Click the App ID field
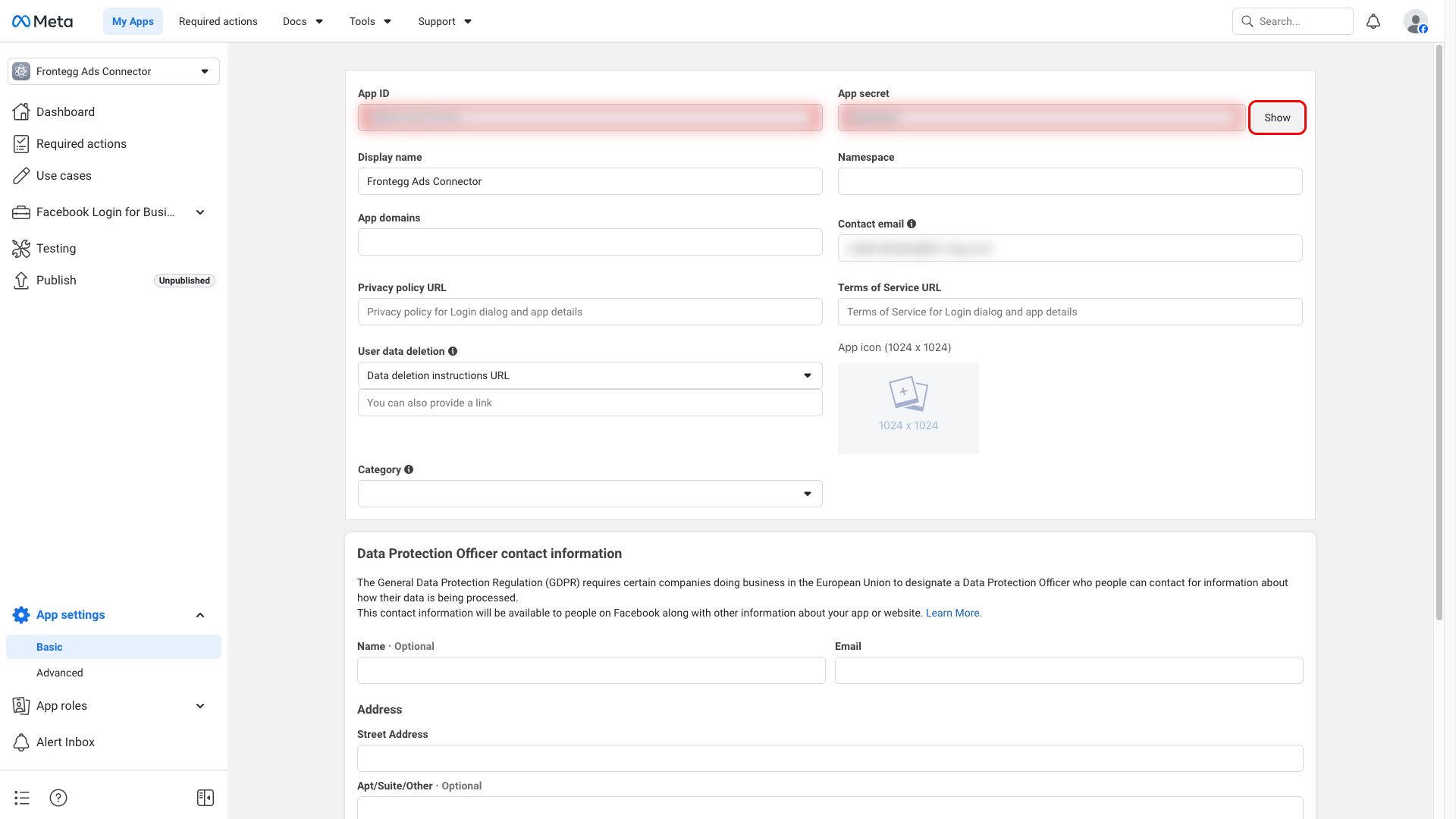1456x819 pixels. pos(590,118)
